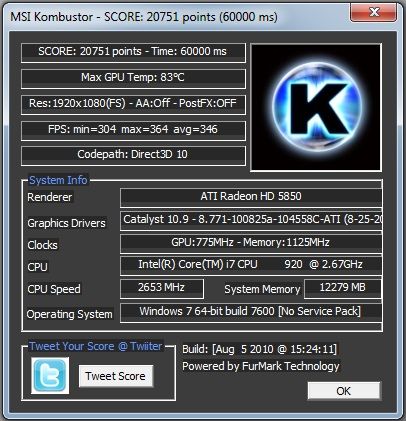406x421 pixels.
Task: Close the MSI Kombustor window
Action: (374, 13)
